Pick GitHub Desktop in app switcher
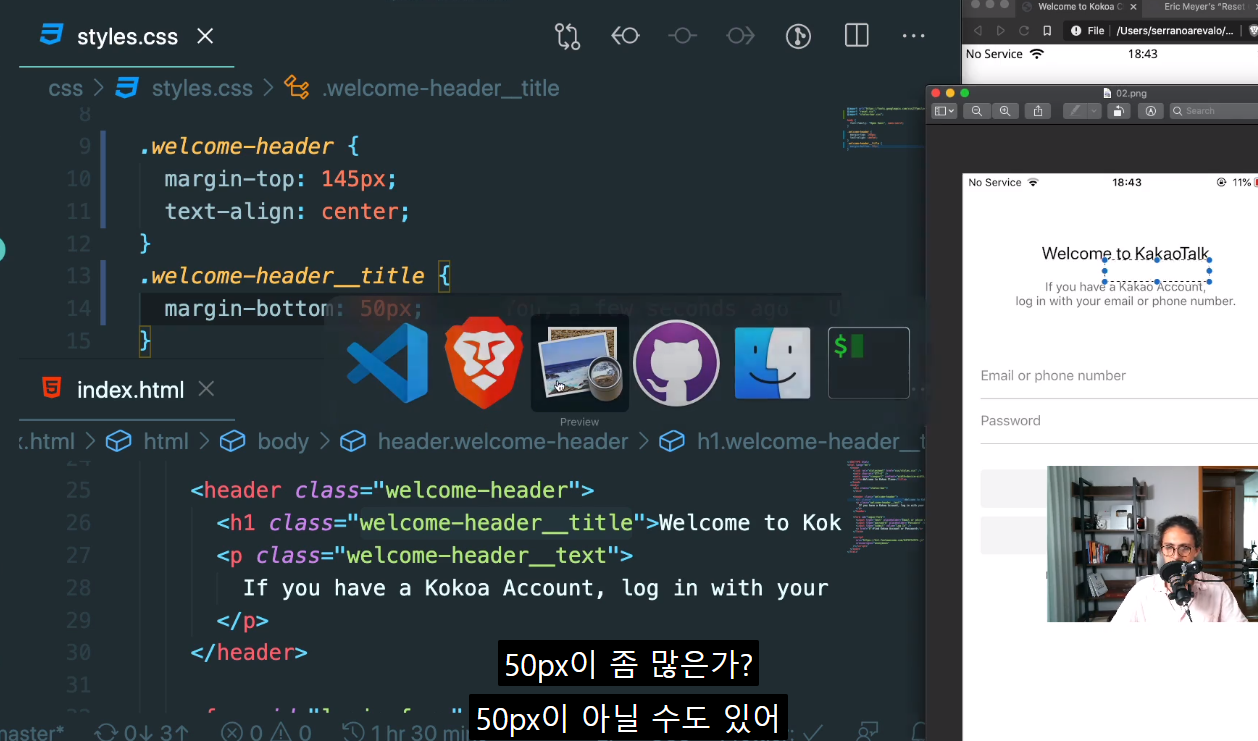 [x=677, y=362]
